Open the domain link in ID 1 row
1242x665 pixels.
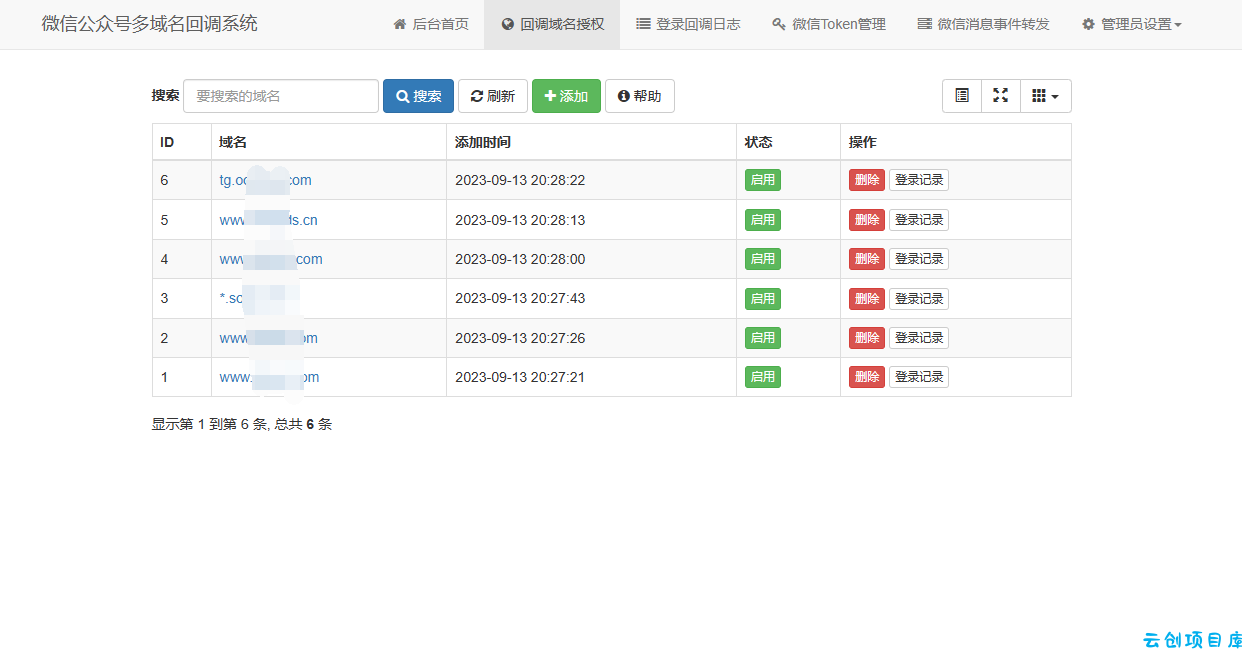click(x=270, y=377)
